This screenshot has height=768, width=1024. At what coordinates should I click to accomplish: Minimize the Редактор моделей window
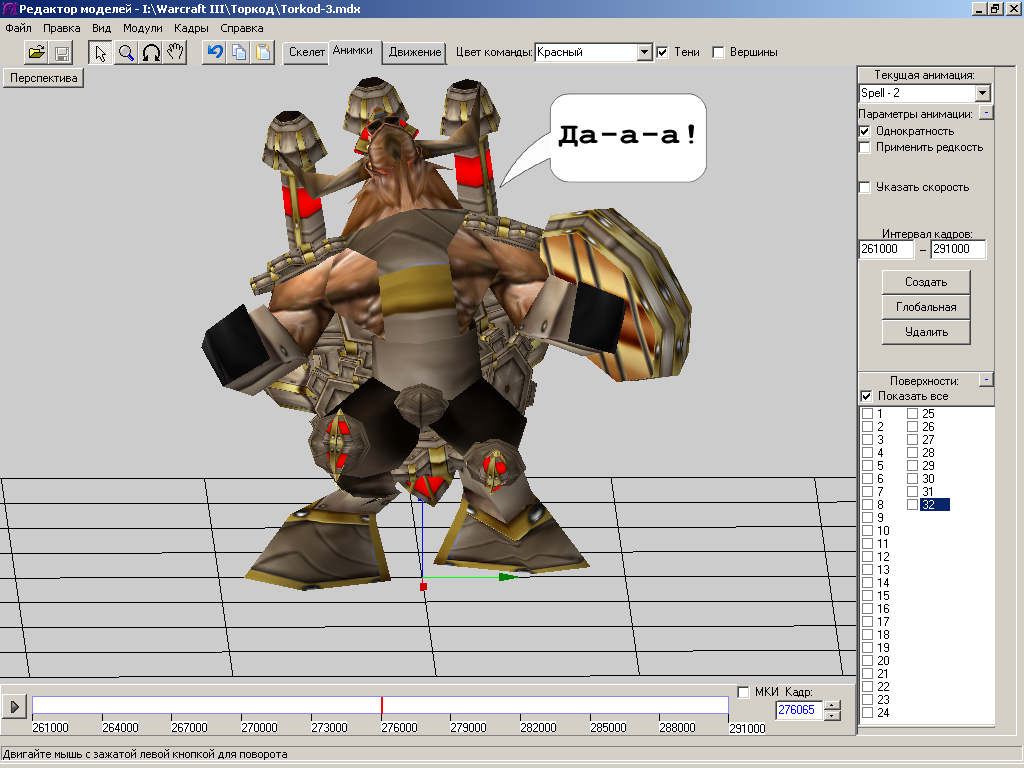pyautogui.click(x=979, y=9)
